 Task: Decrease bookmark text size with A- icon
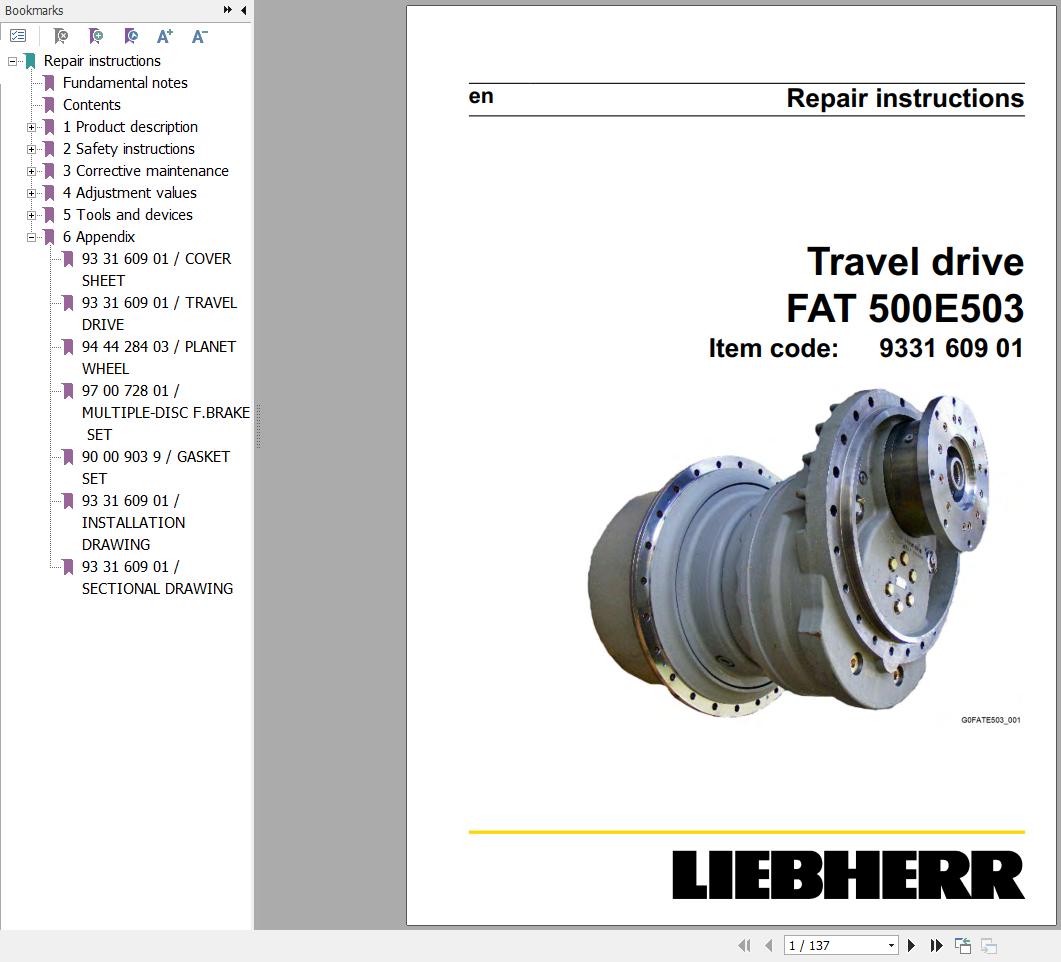coord(200,36)
